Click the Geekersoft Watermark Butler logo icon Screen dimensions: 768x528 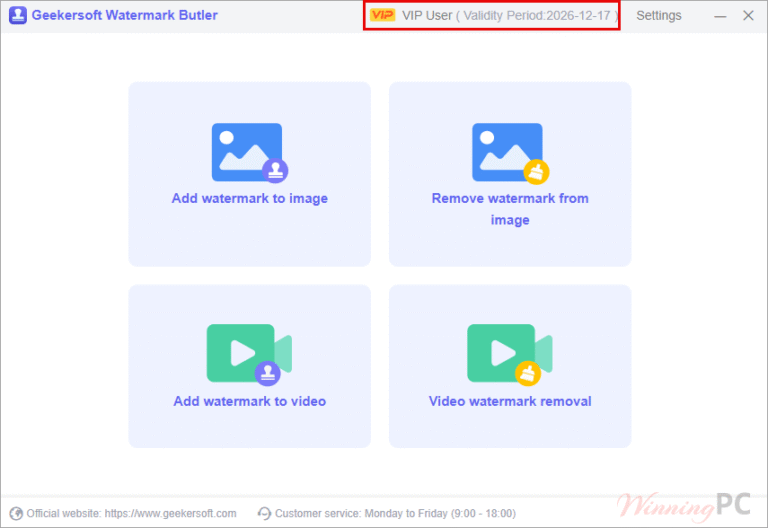click(18, 15)
